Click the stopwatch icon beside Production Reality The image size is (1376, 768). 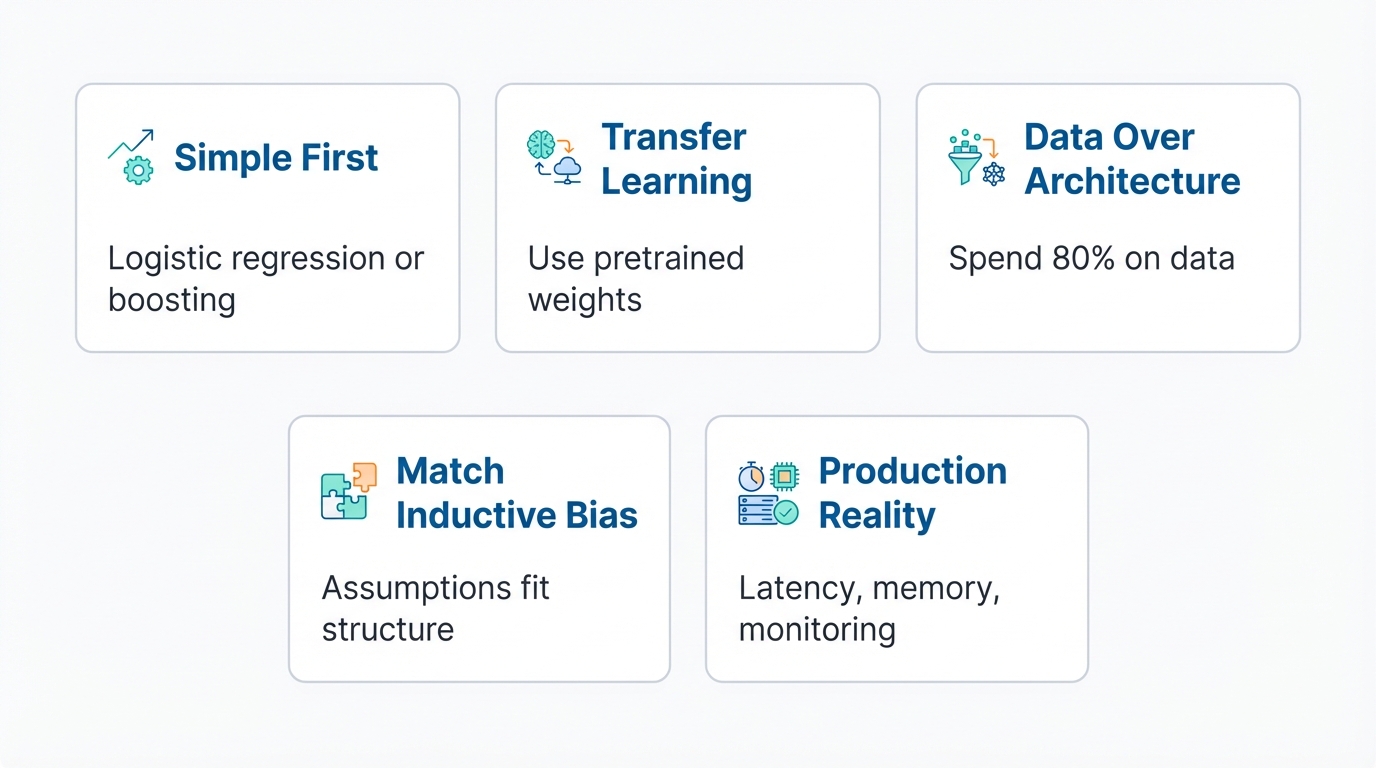pos(751,477)
